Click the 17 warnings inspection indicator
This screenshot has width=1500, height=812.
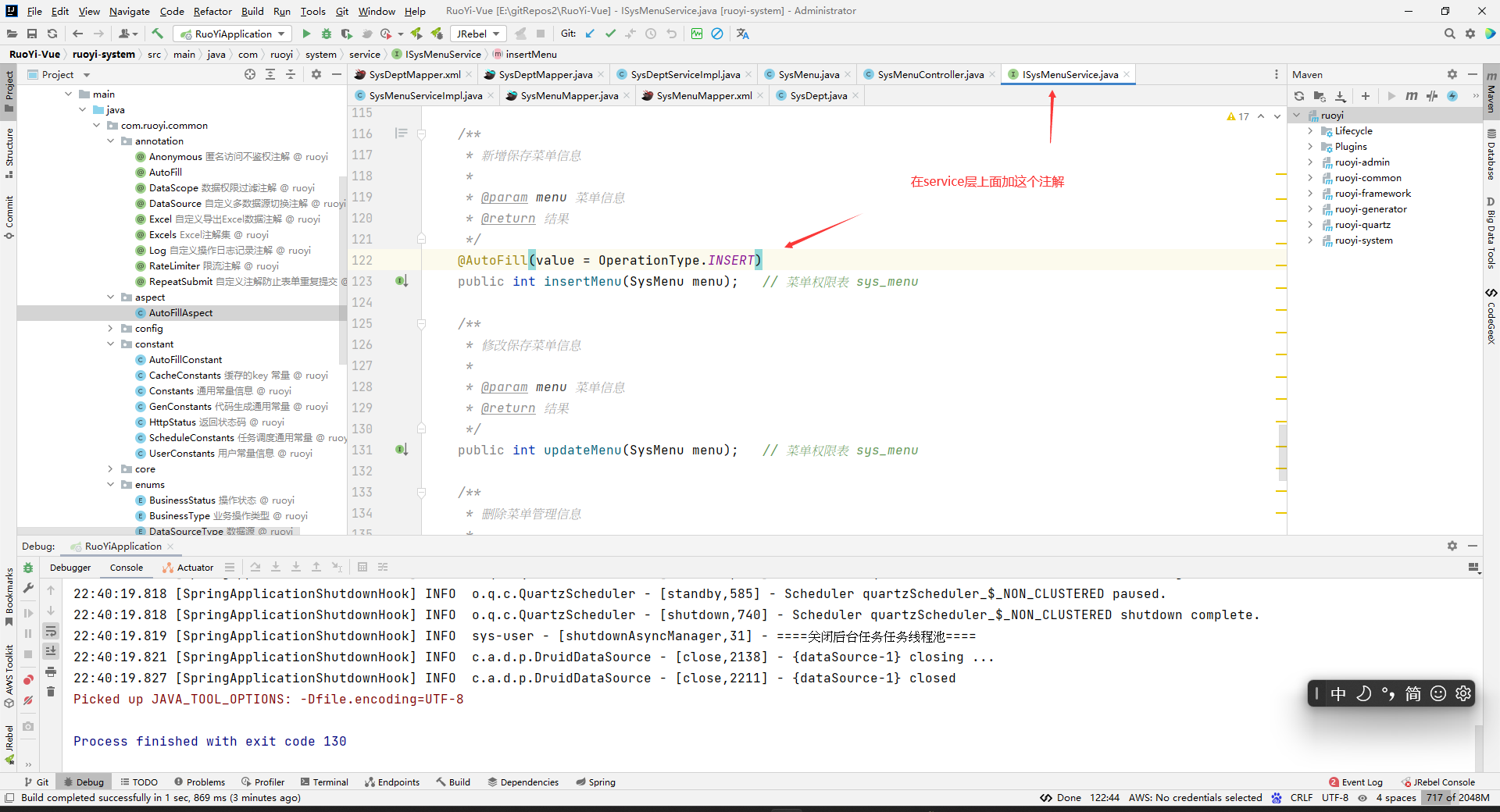point(1238,116)
